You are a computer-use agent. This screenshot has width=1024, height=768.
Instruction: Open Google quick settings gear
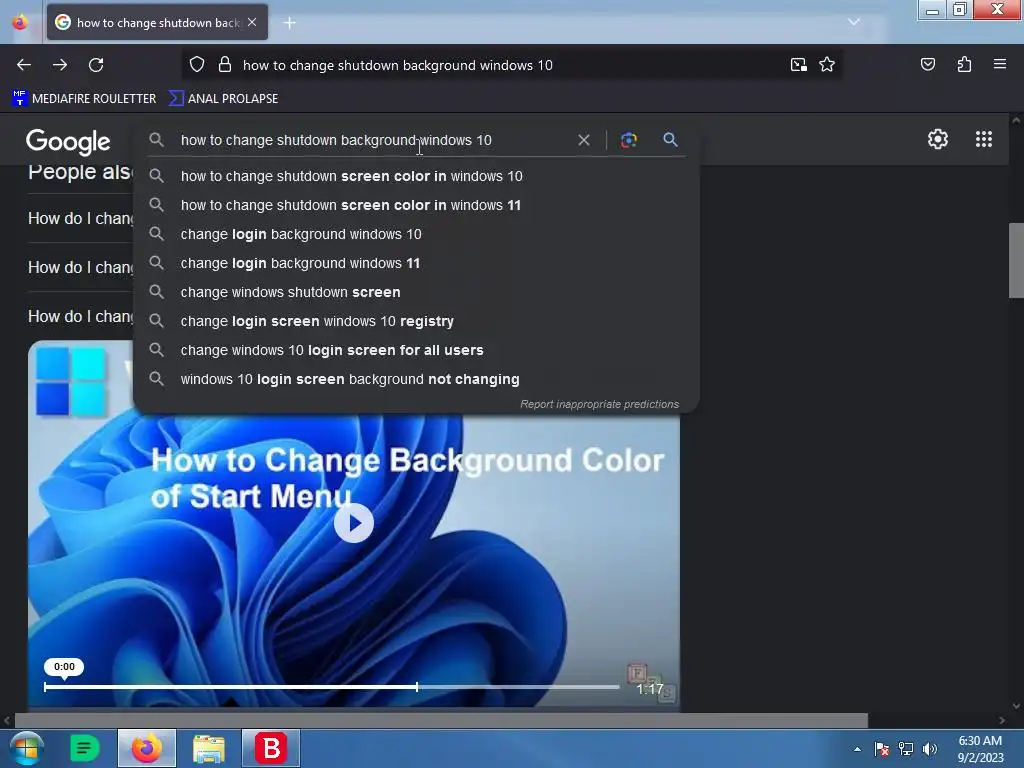(938, 139)
